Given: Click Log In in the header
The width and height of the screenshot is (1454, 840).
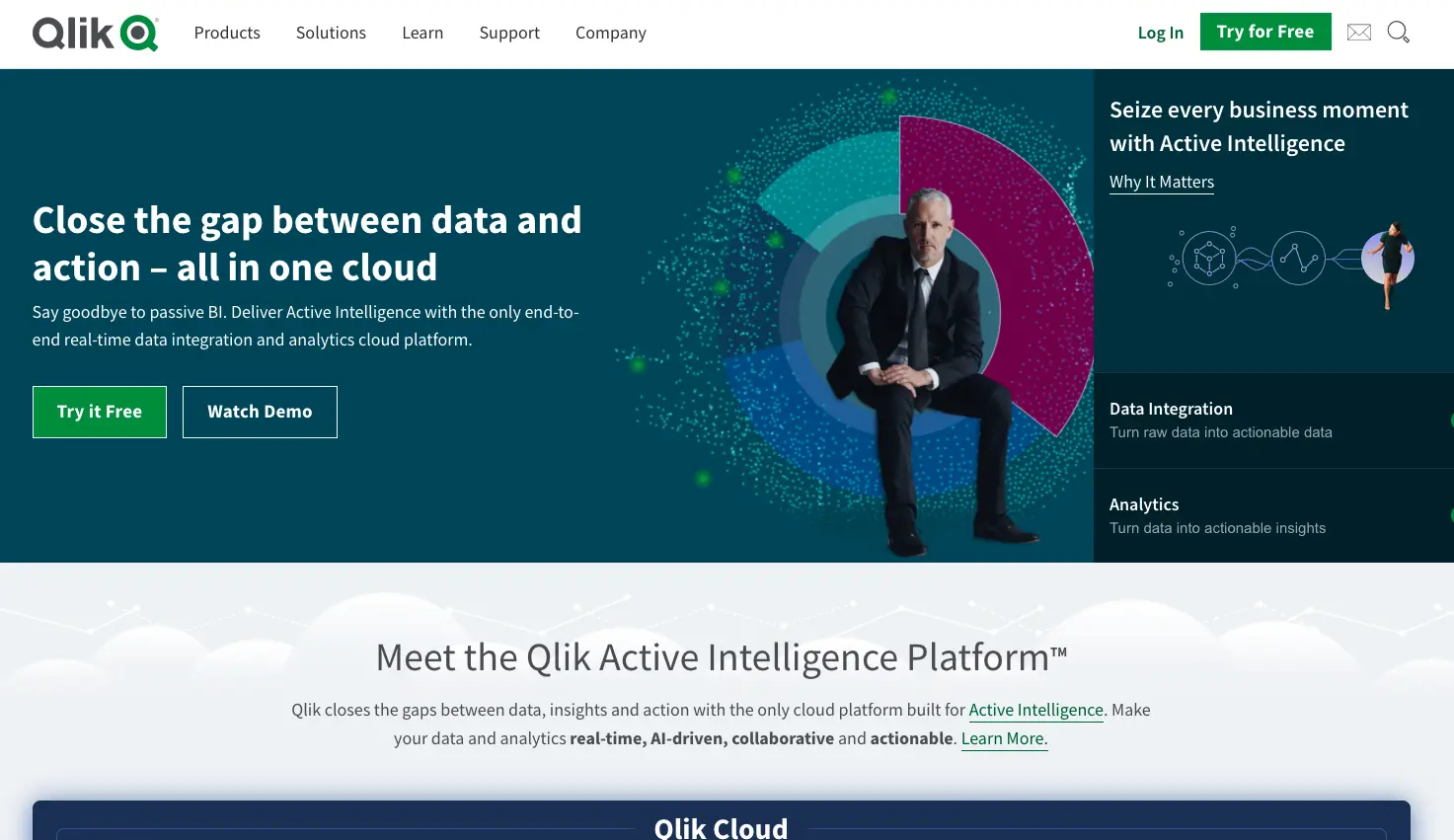Looking at the screenshot, I should tap(1160, 32).
